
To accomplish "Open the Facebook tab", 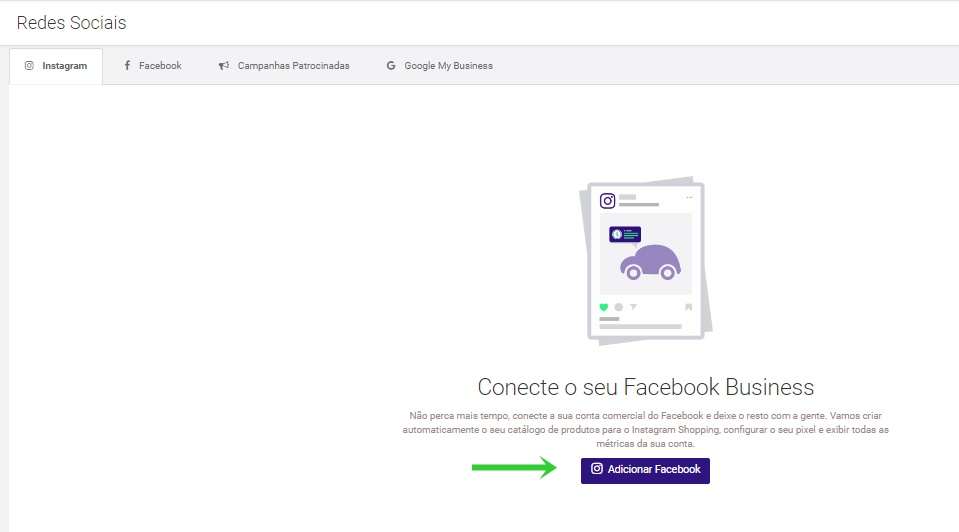I will [152, 66].
